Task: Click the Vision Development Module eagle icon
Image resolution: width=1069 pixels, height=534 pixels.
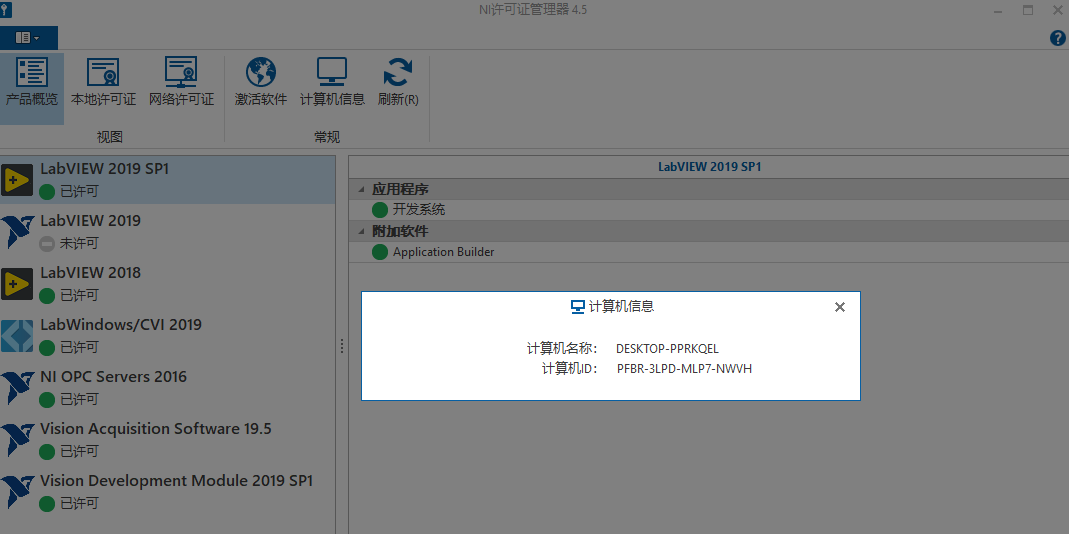Action: pos(17,492)
